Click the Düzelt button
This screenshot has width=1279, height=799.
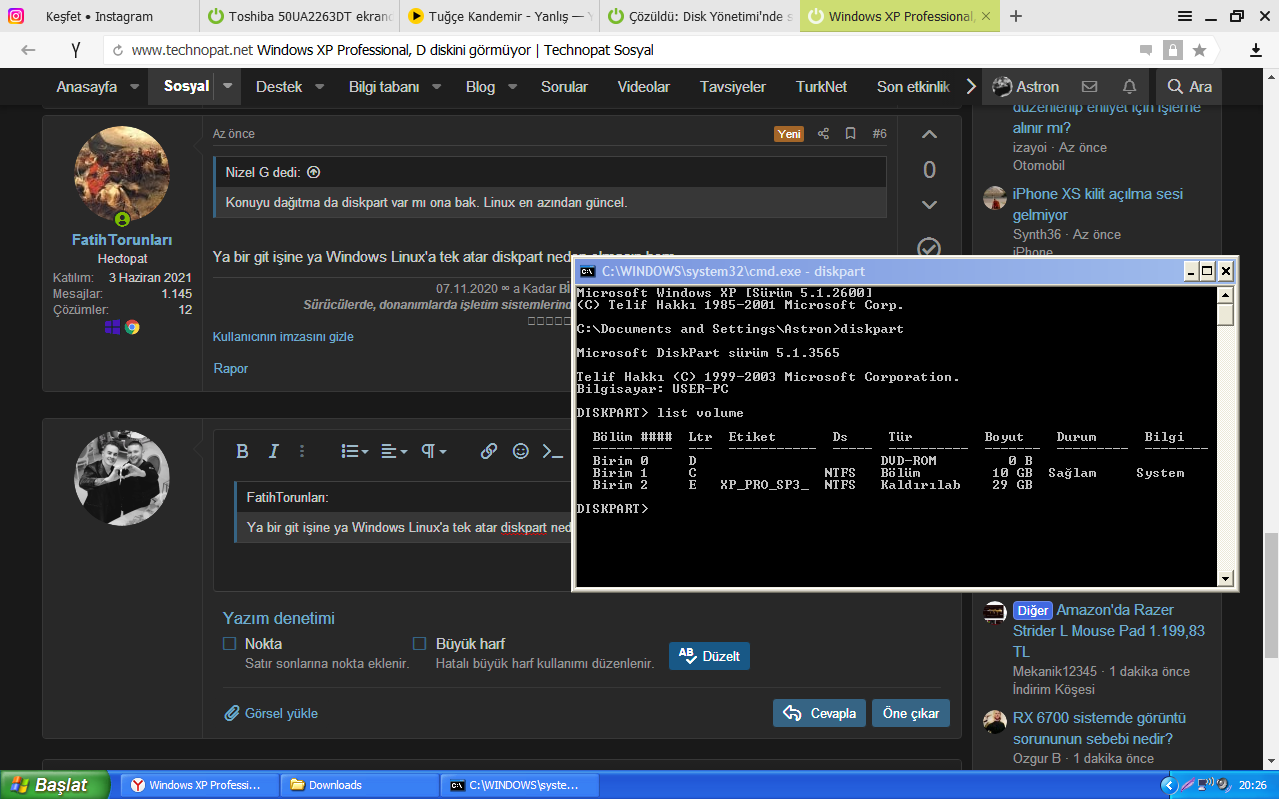pos(709,656)
